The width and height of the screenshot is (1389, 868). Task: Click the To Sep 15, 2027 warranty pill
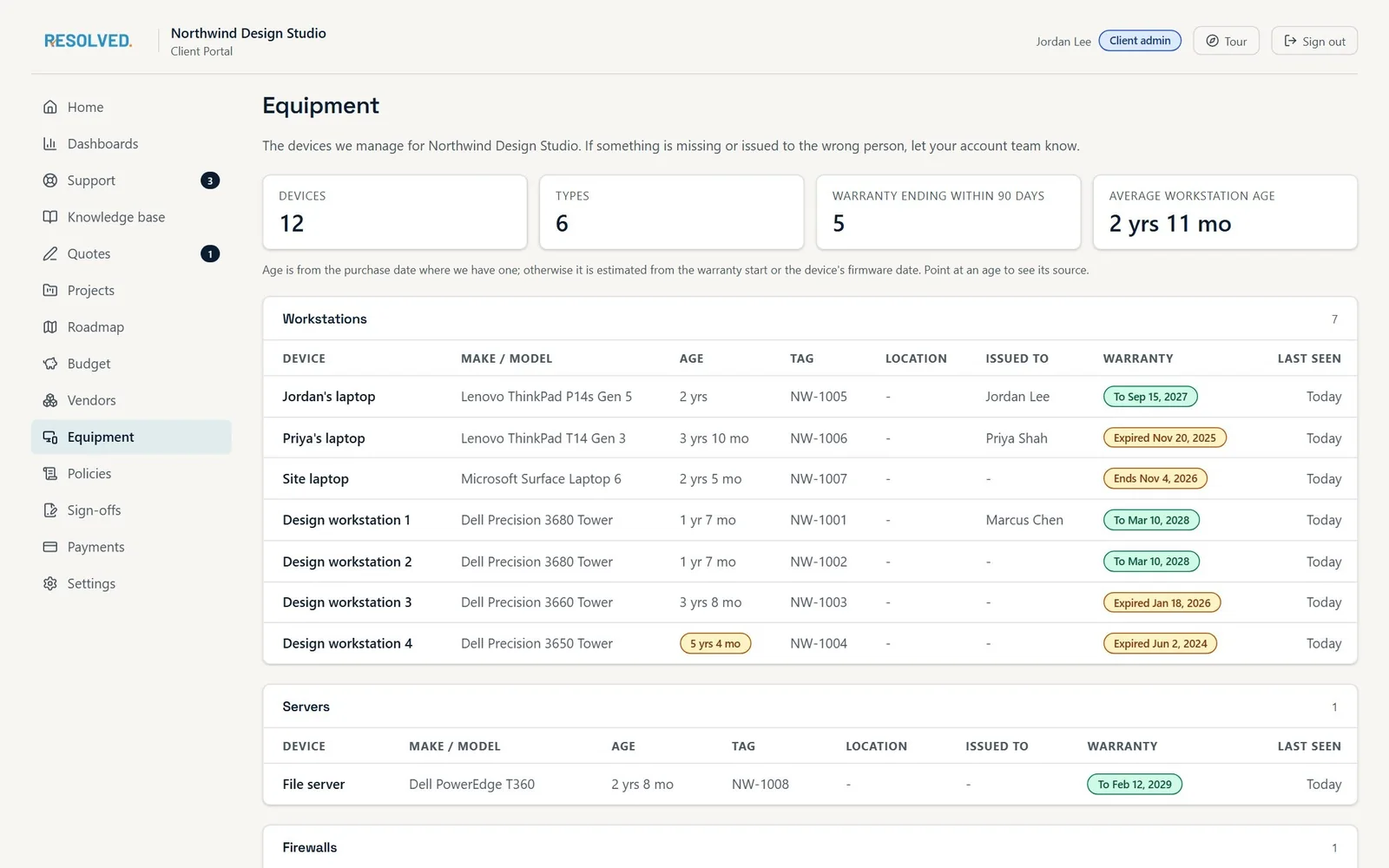pos(1150,397)
